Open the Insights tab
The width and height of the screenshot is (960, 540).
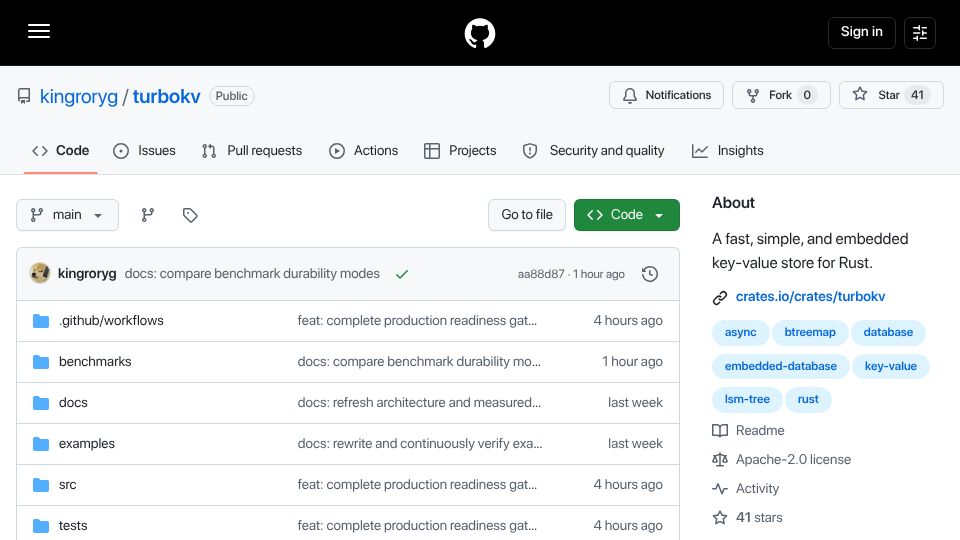[x=728, y=151]
